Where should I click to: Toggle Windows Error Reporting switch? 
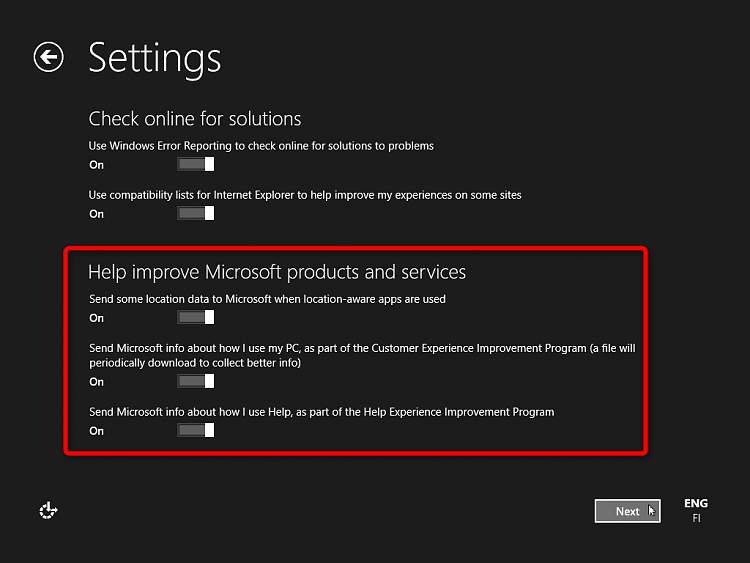[196, 164]
